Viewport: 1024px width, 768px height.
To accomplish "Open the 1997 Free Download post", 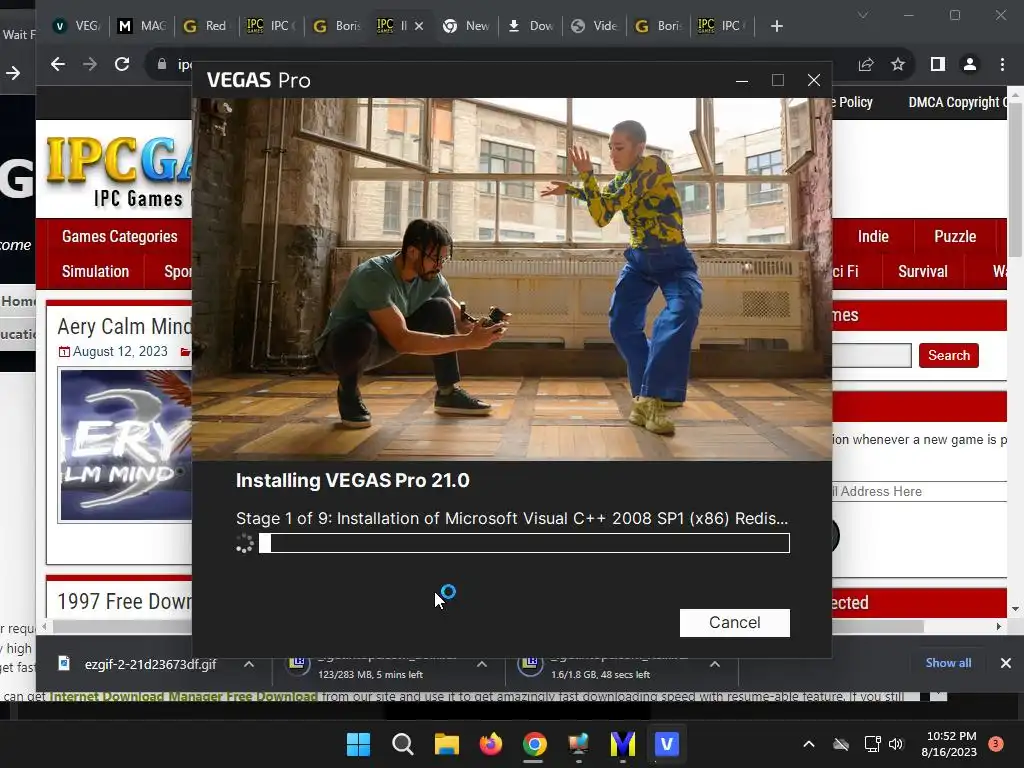I will [x=124, y=601].
